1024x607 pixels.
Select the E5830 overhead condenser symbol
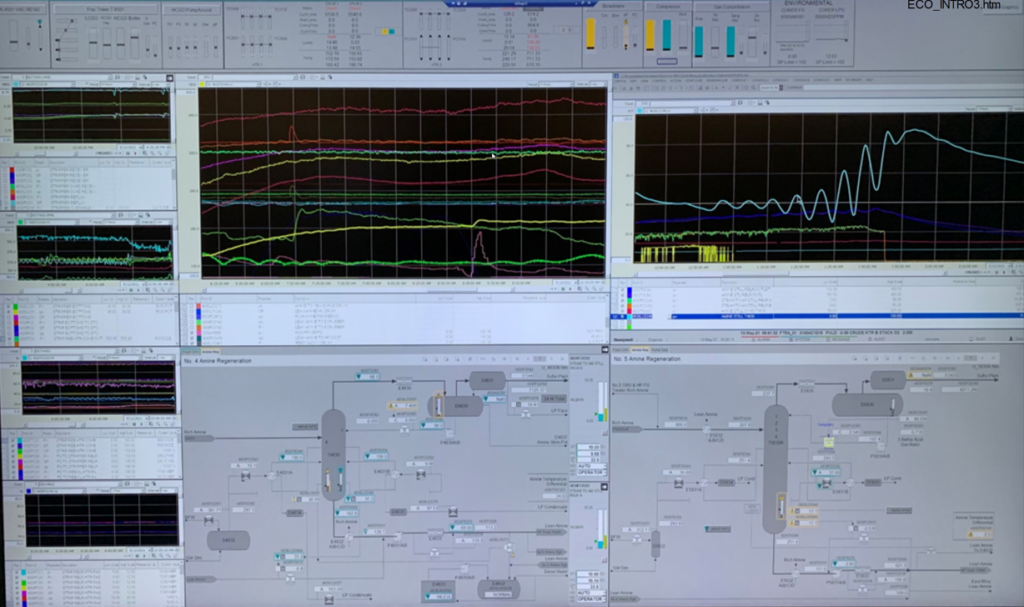tap(807, 384)
